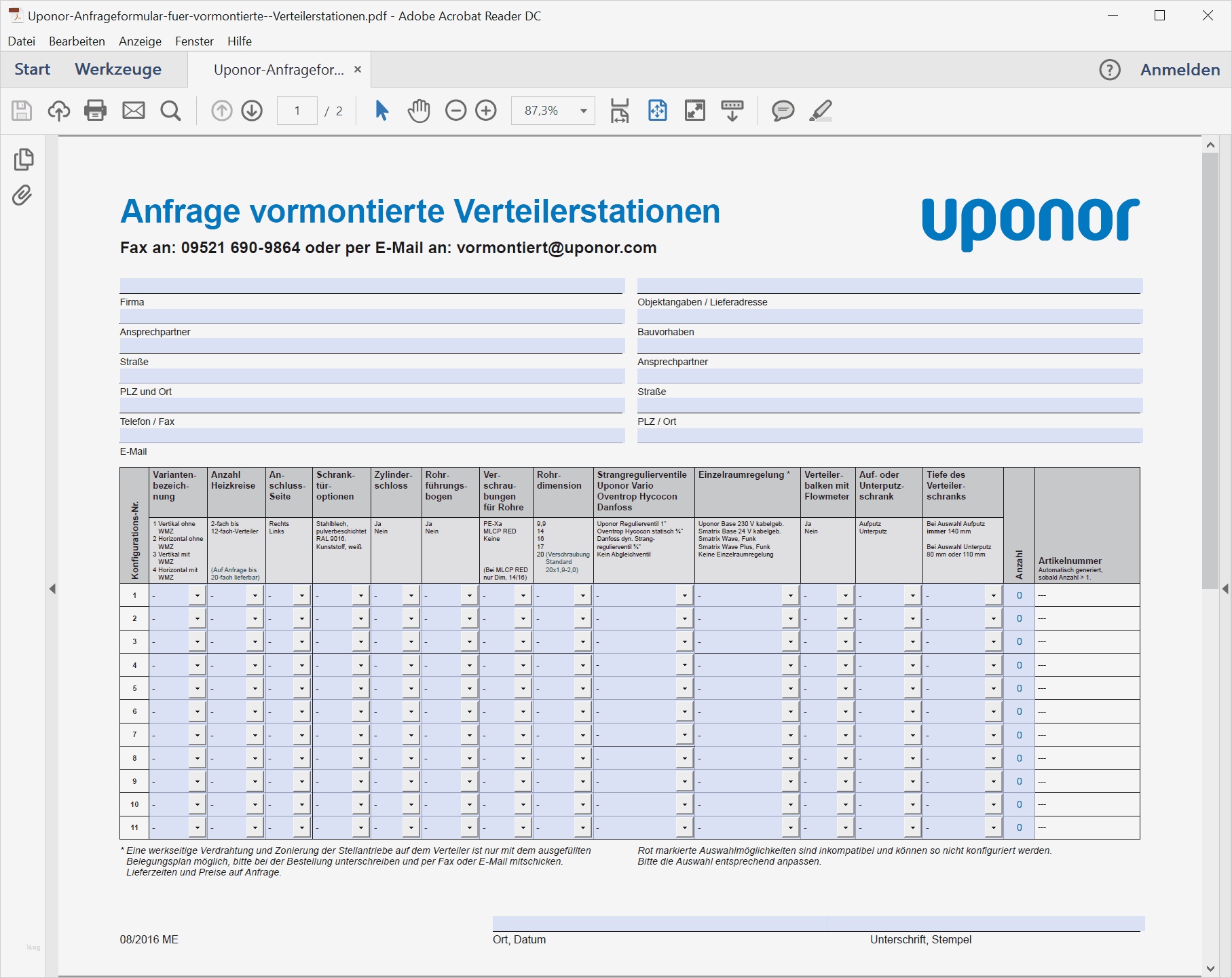
Task: Click the scroll down arrow
Action: tap(1210, 968)
